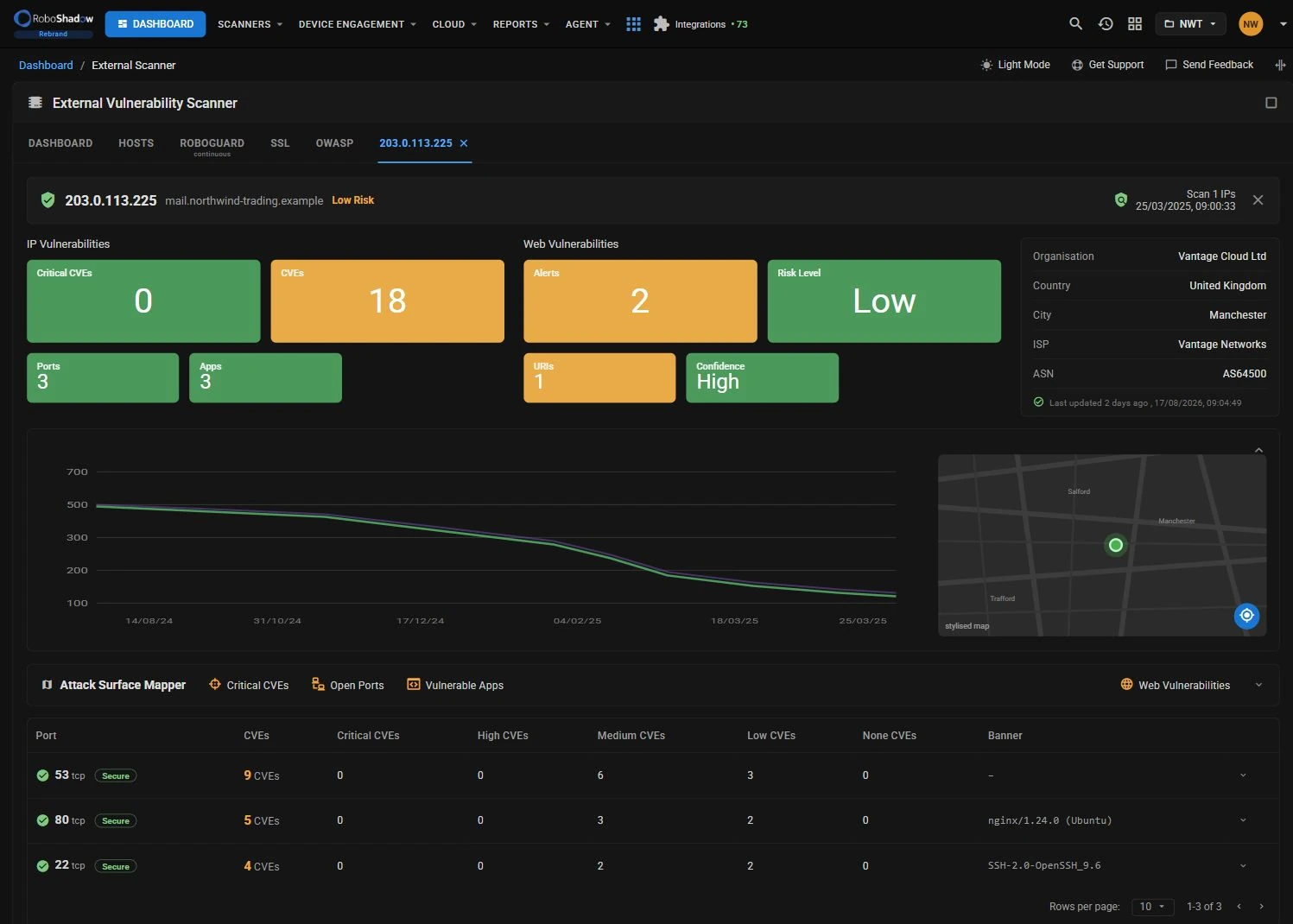Click the move/pin crosshair icon beside Send Feedback
This screenshot has width=1293, height=924.
coord(1280,65)
